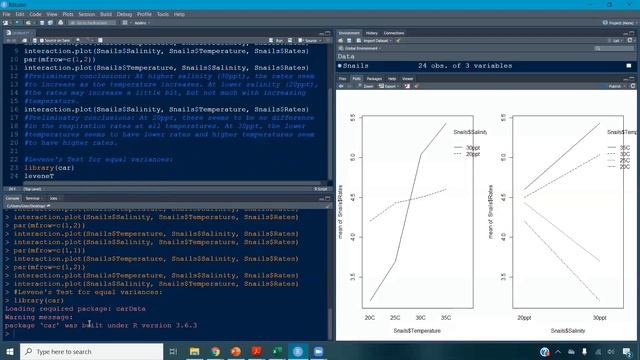Open the Code menu

pyautogui.click(x=35, y=14)
